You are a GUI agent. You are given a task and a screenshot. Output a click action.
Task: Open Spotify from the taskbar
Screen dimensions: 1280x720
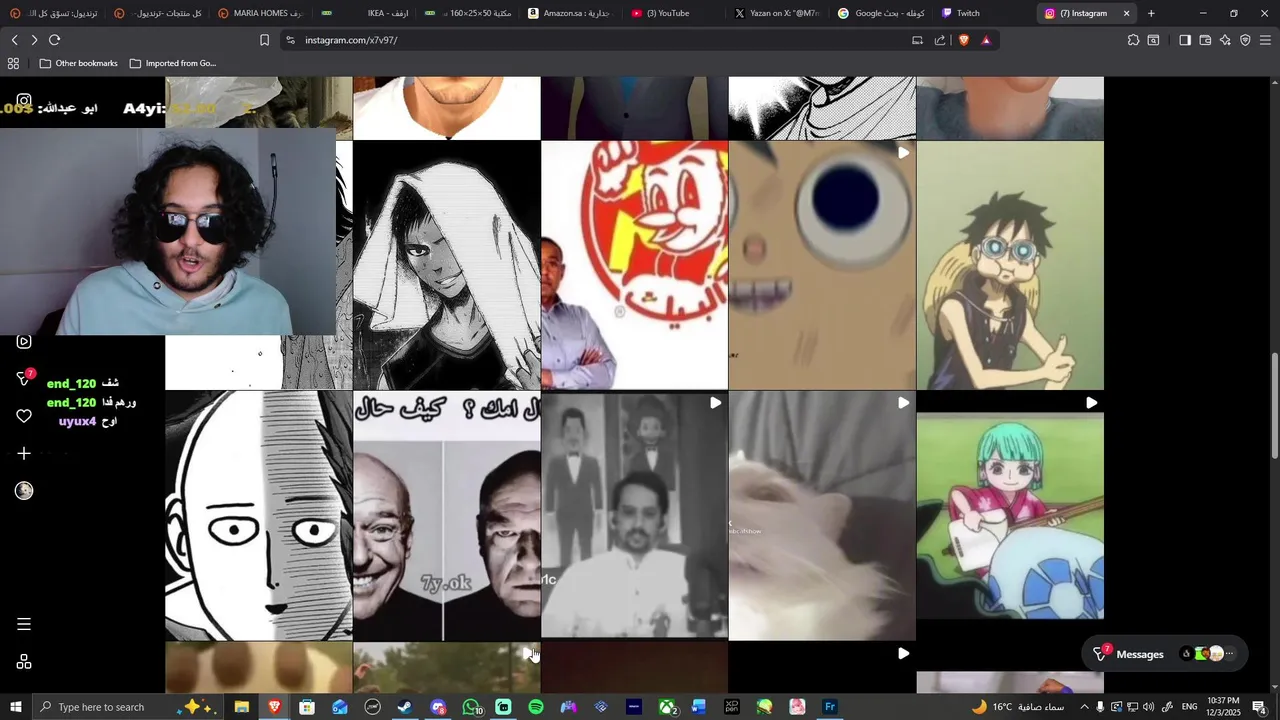[536, 707]
